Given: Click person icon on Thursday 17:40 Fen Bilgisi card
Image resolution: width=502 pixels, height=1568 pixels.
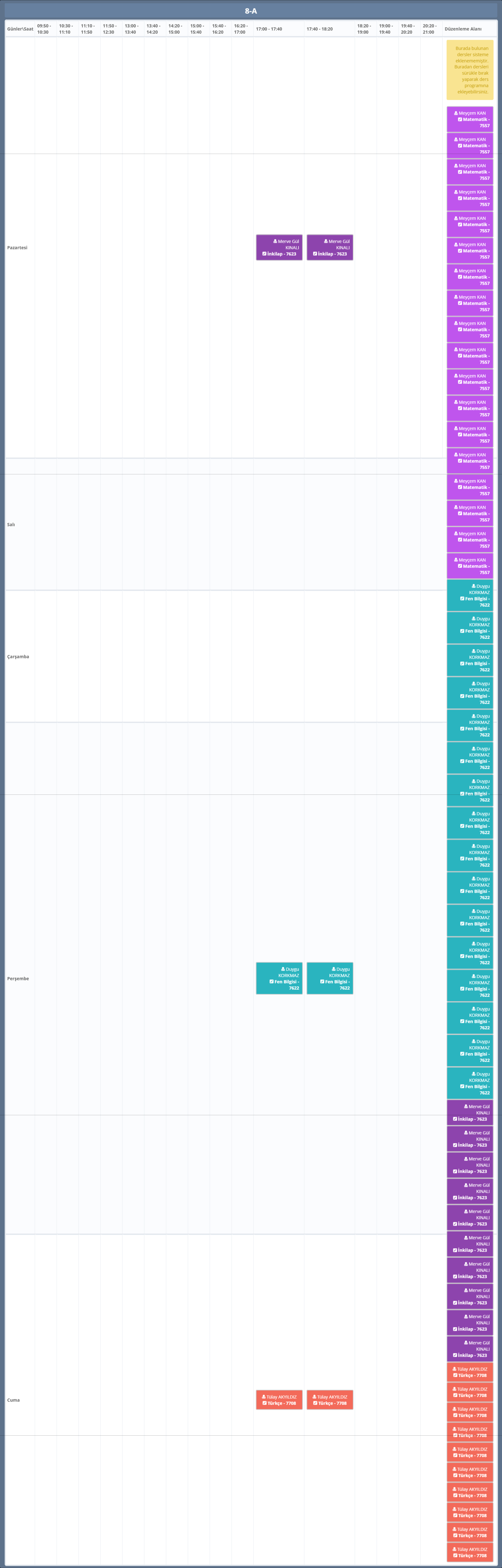Looking at the screenshot, I should [x=333, y=969].
